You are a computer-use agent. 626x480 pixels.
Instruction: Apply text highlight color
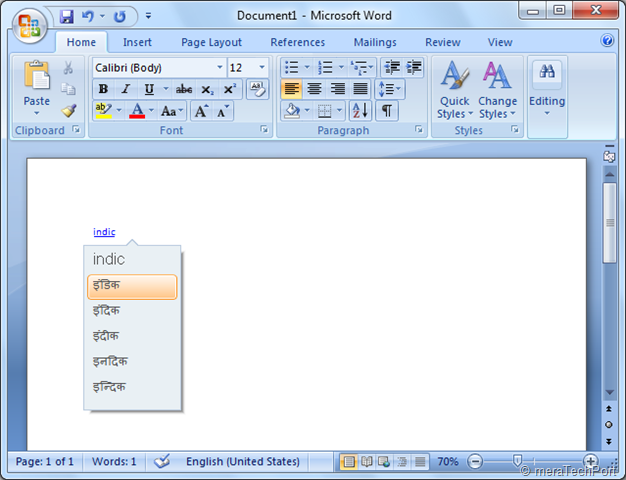coord(103,111)
